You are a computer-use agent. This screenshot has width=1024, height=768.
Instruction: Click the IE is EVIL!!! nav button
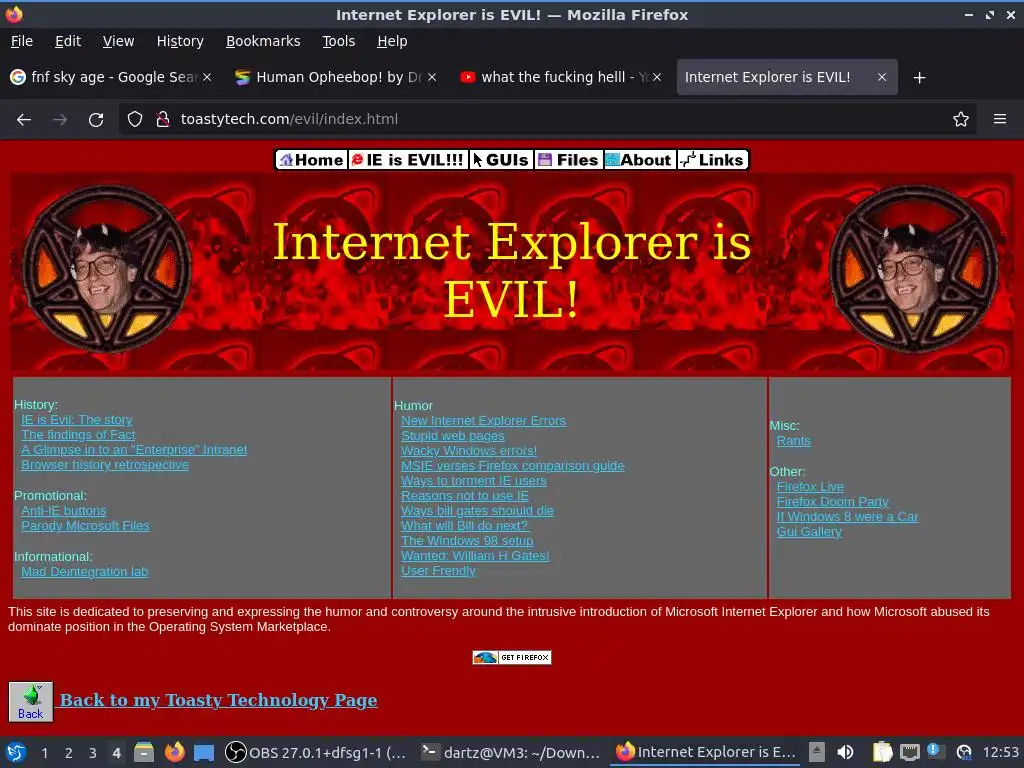[x=408, y=160]
